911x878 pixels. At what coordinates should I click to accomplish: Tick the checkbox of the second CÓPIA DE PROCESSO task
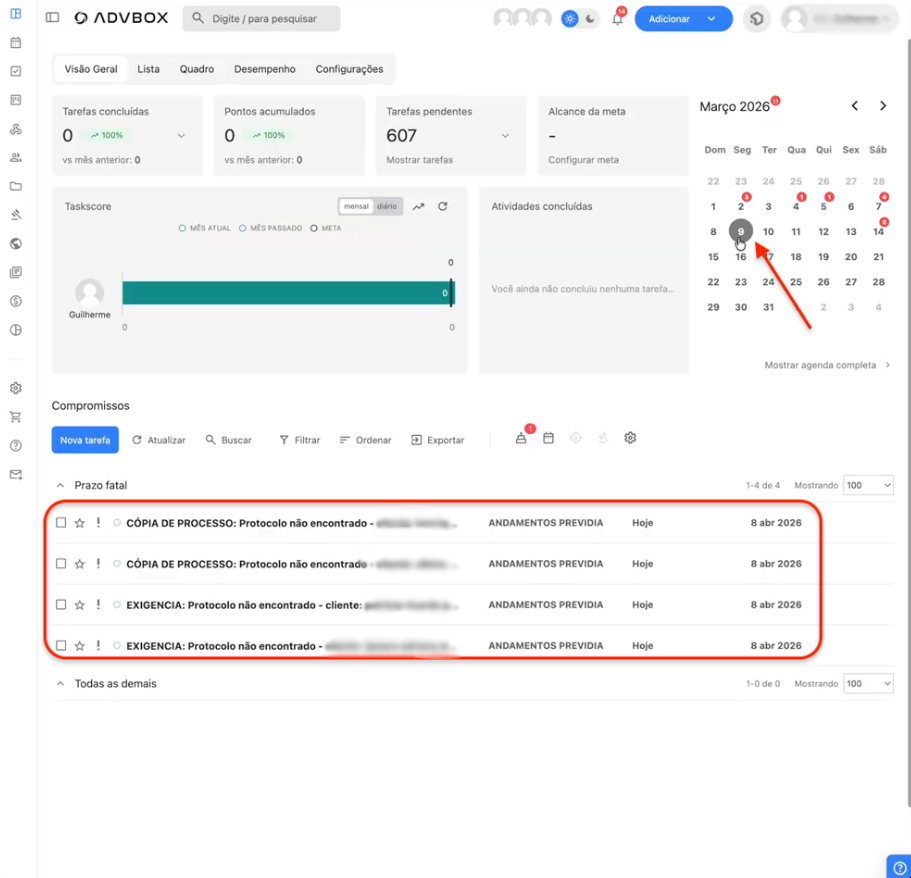coord(61,564)
